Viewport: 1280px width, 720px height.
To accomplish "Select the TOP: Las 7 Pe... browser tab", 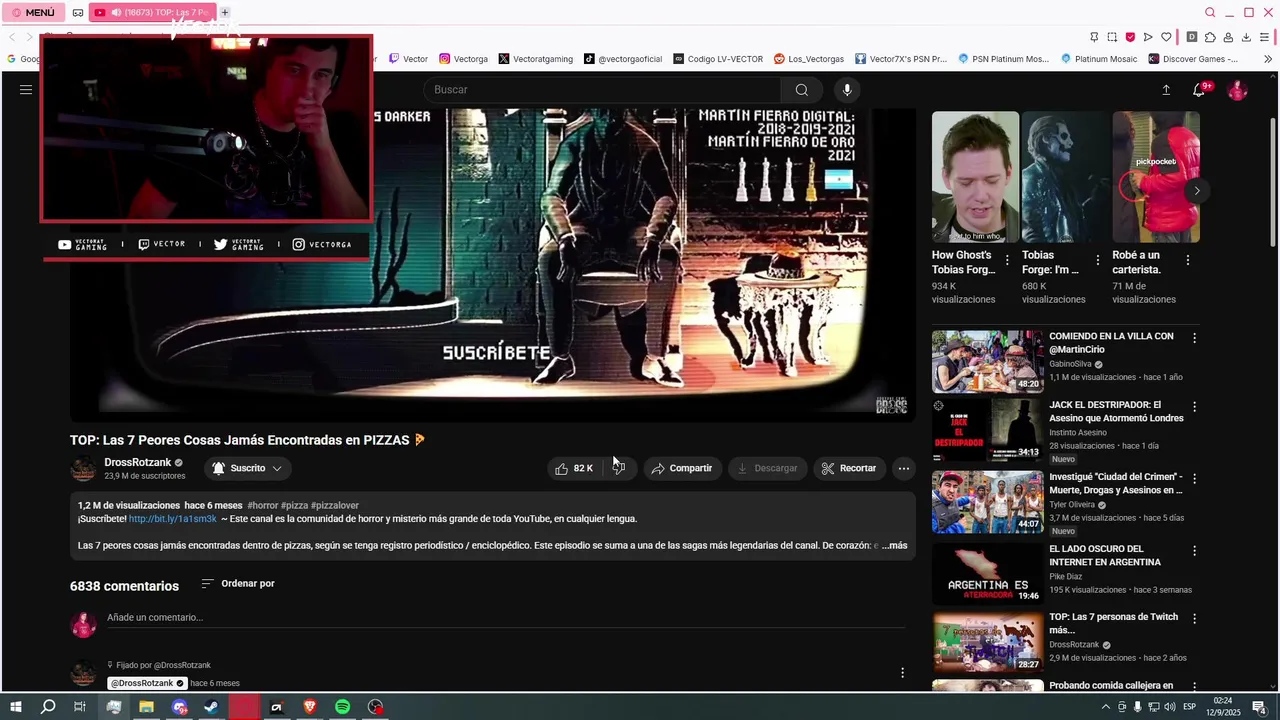I will pos(153,12).
